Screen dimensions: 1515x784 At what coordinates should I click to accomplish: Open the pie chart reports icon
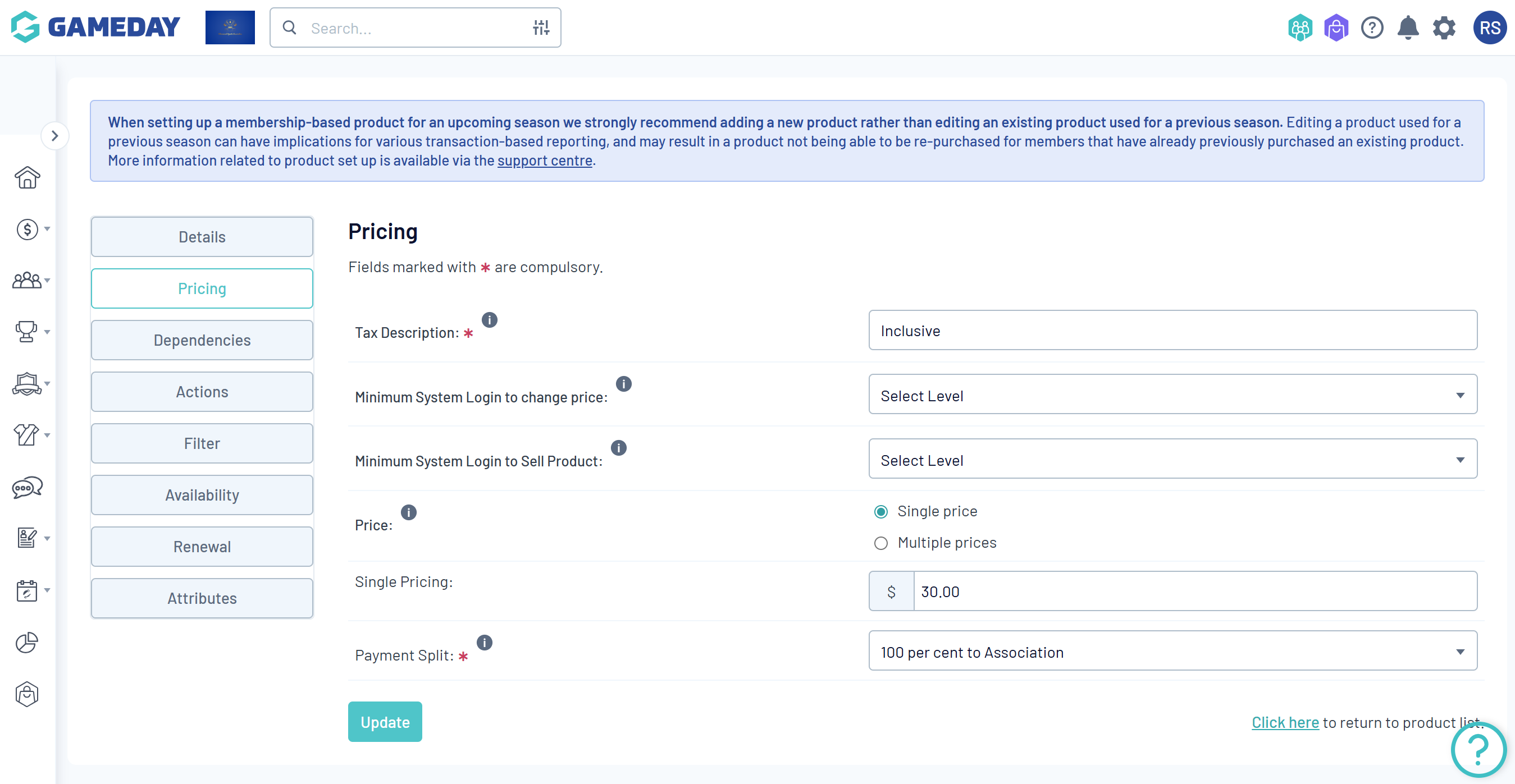click(x=27, y=643)
